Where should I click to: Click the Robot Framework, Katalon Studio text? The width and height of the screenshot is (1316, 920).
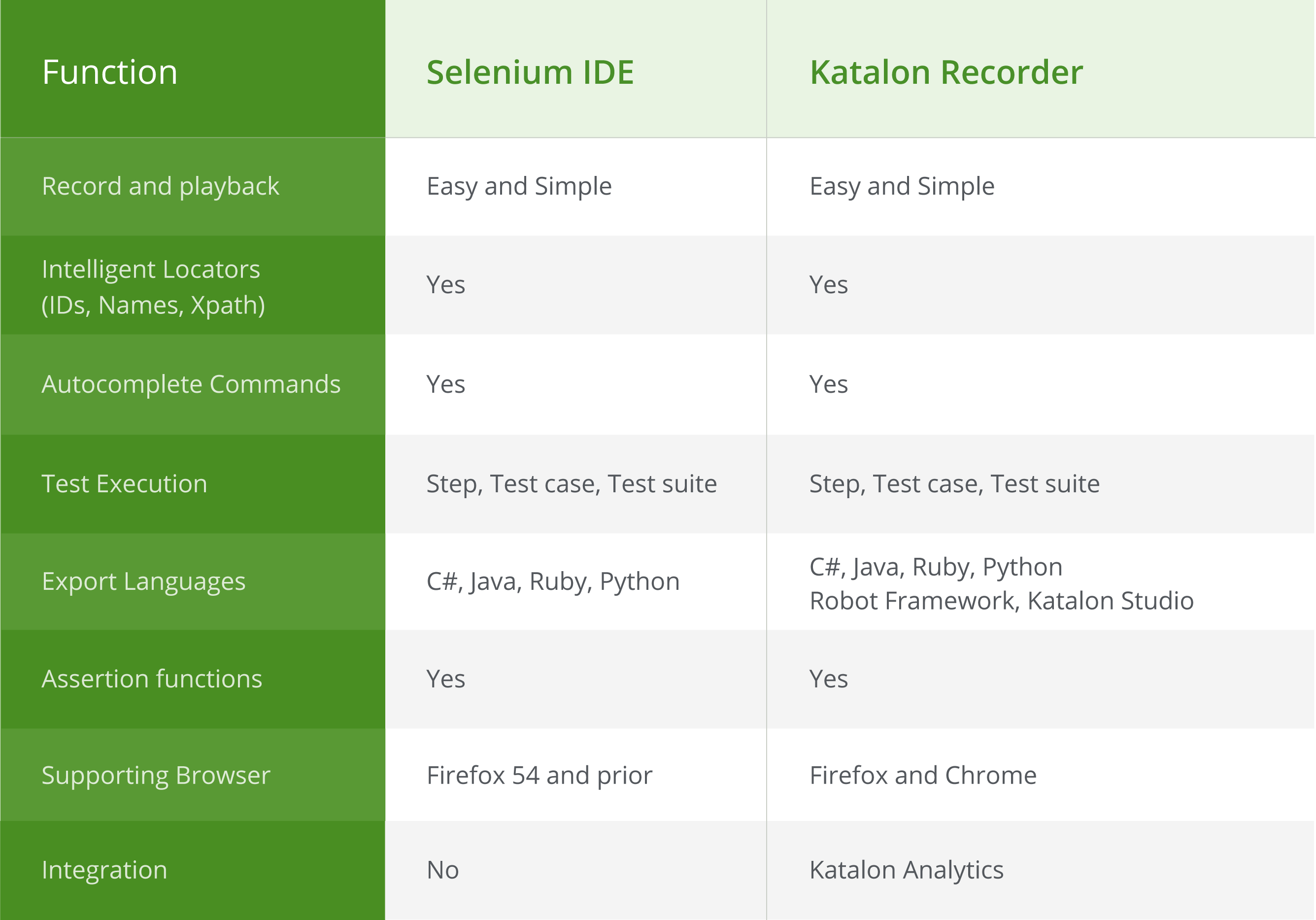click(x=1001, y=601)
